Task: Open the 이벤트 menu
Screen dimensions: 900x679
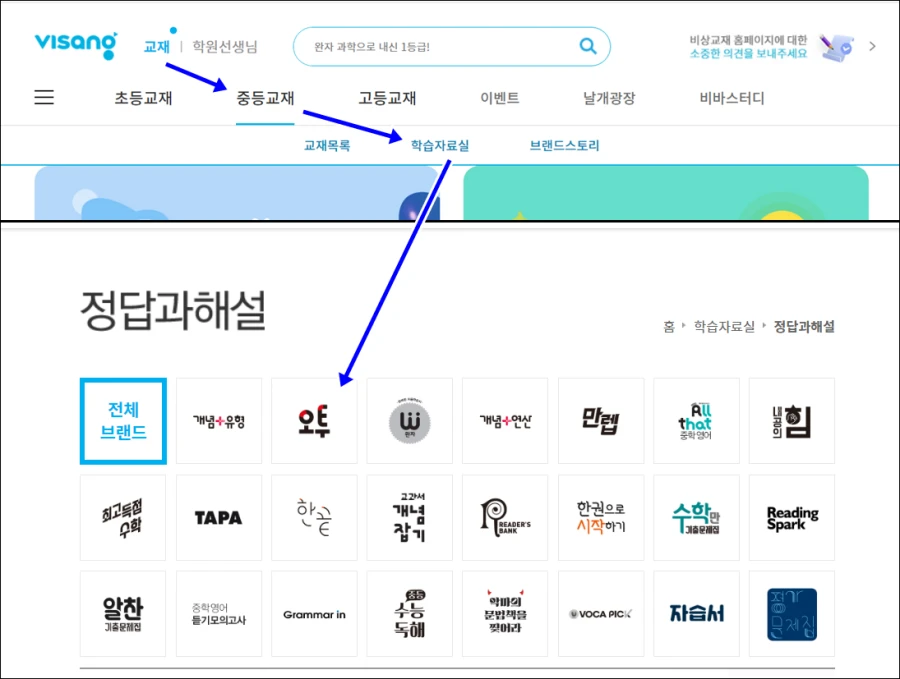Action: tap(499, 98)
